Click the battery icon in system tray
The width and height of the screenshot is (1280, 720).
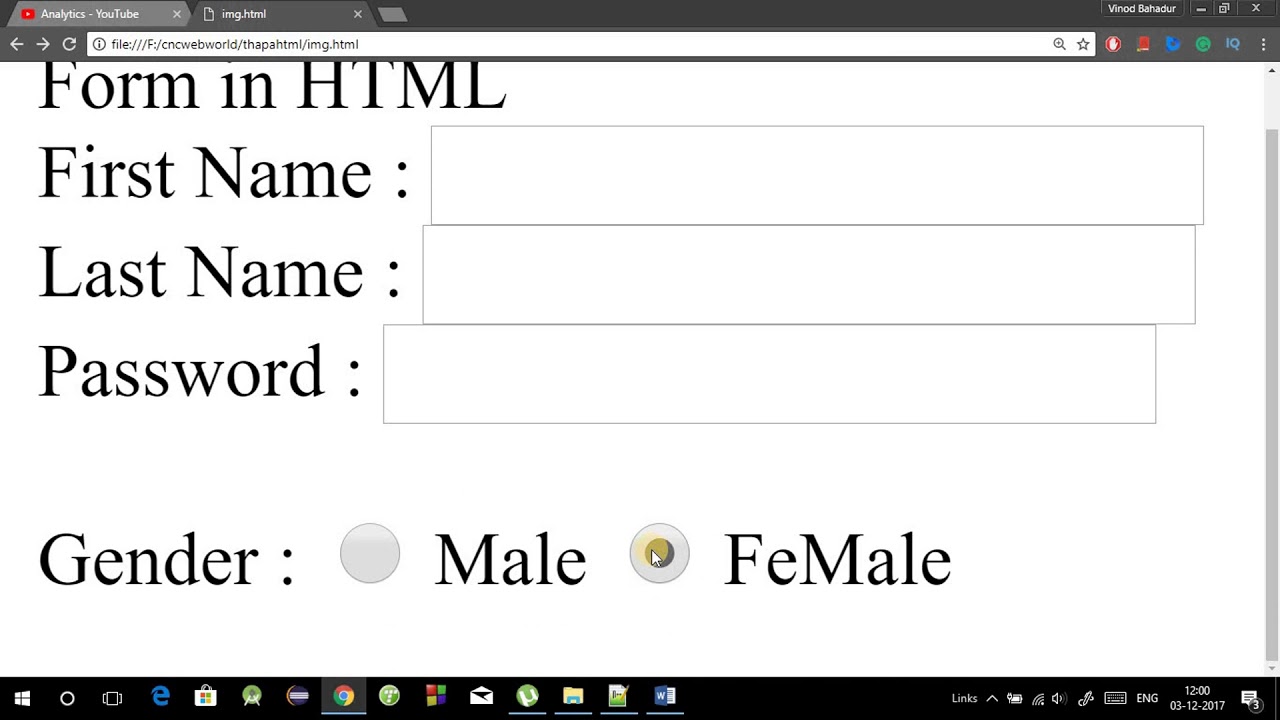(1014, 698)
